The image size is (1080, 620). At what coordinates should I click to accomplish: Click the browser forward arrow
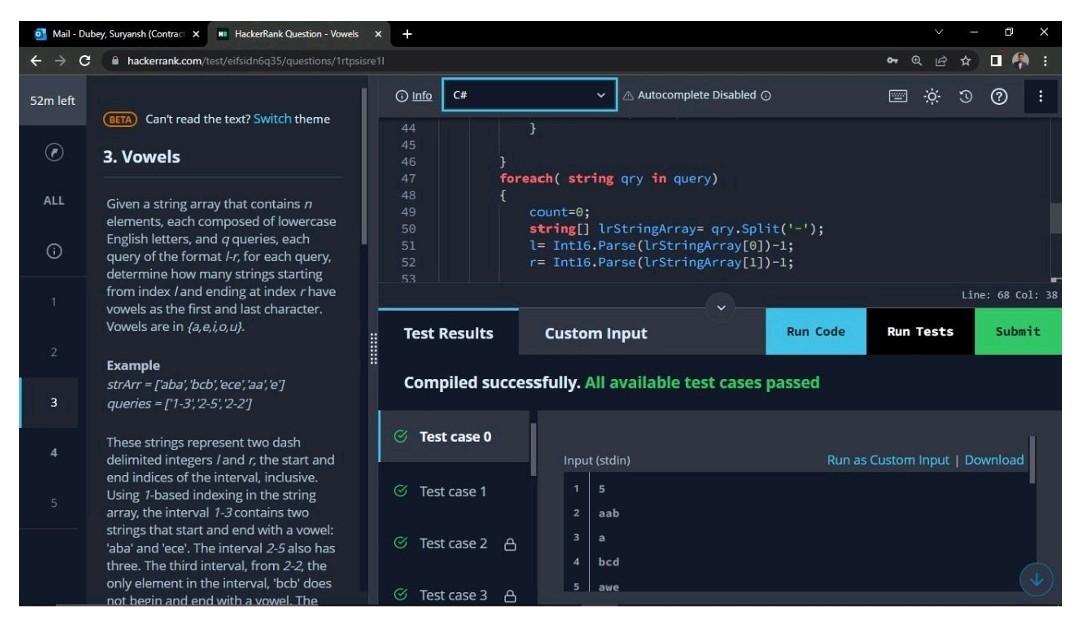coord(60,61)
